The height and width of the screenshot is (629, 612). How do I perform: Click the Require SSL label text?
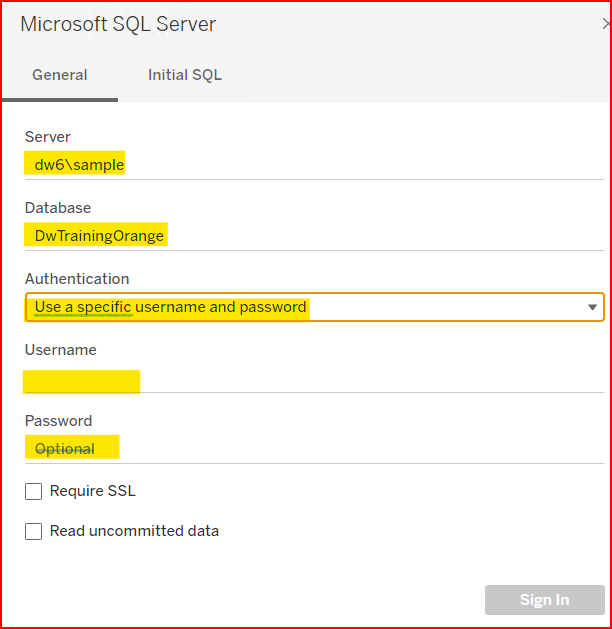point(92,491)
